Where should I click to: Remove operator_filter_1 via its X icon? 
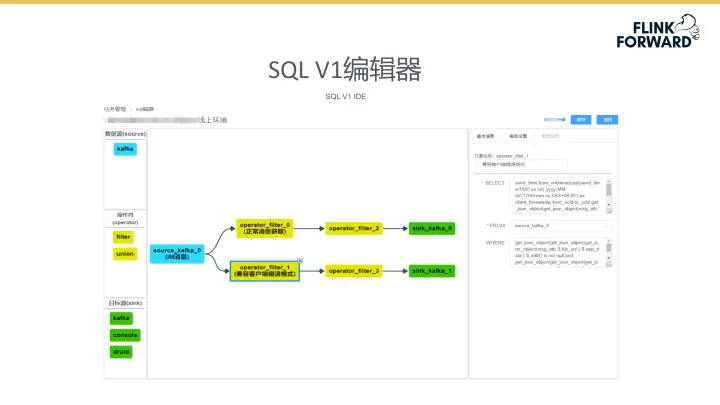(x=300, y=260)
